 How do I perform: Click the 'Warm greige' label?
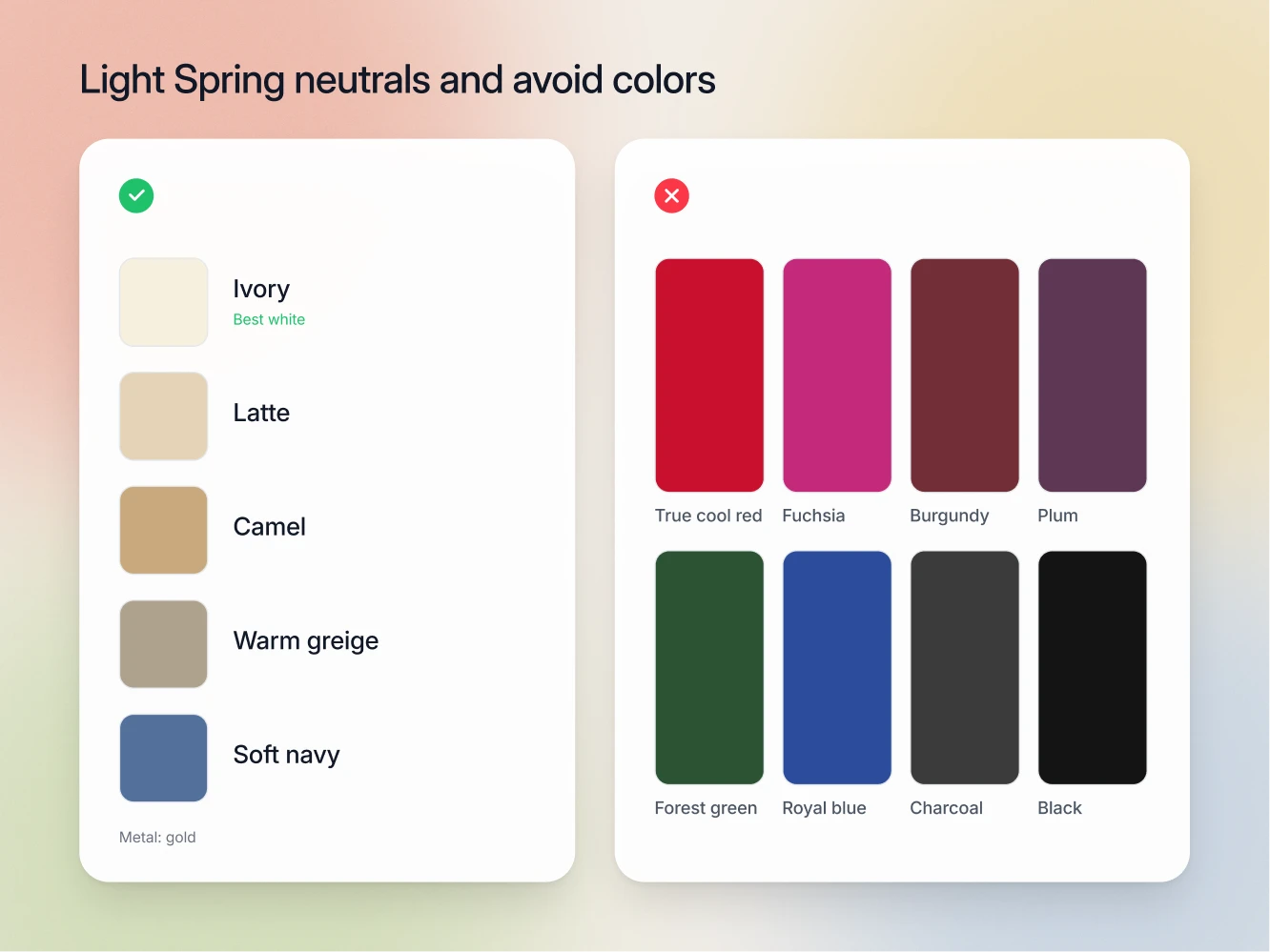(306, 641)
